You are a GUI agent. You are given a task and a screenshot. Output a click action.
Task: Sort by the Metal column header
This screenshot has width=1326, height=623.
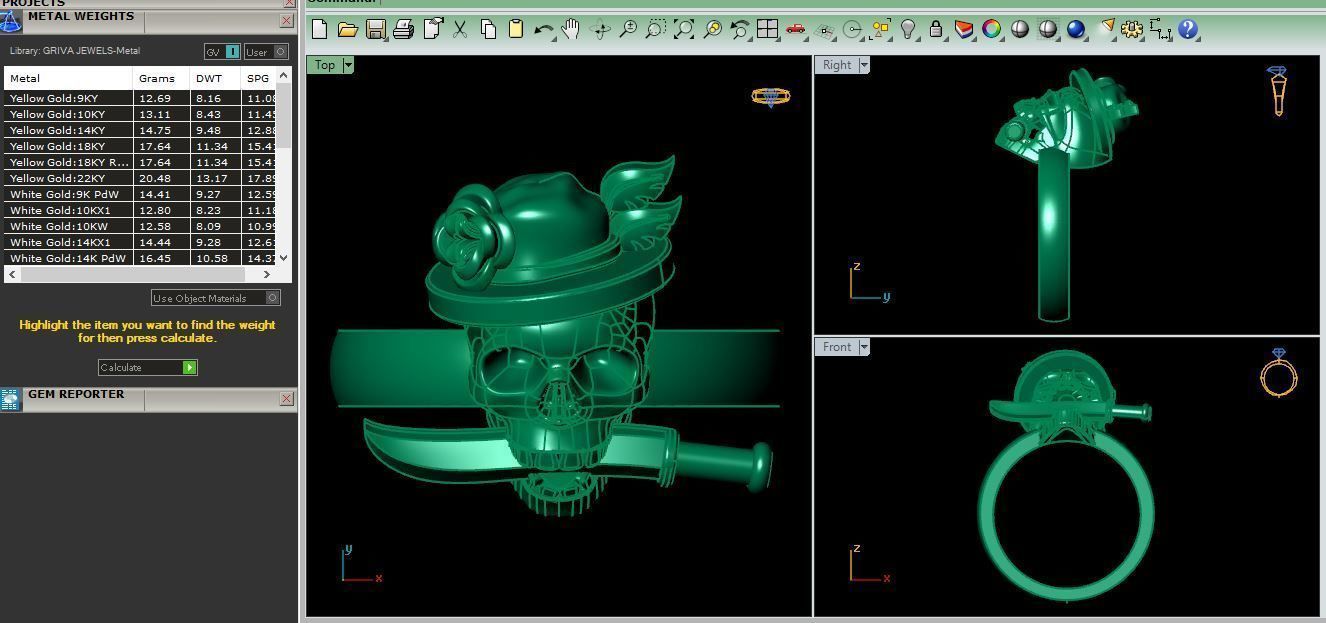pyautogui.click(x=68, y=78)
